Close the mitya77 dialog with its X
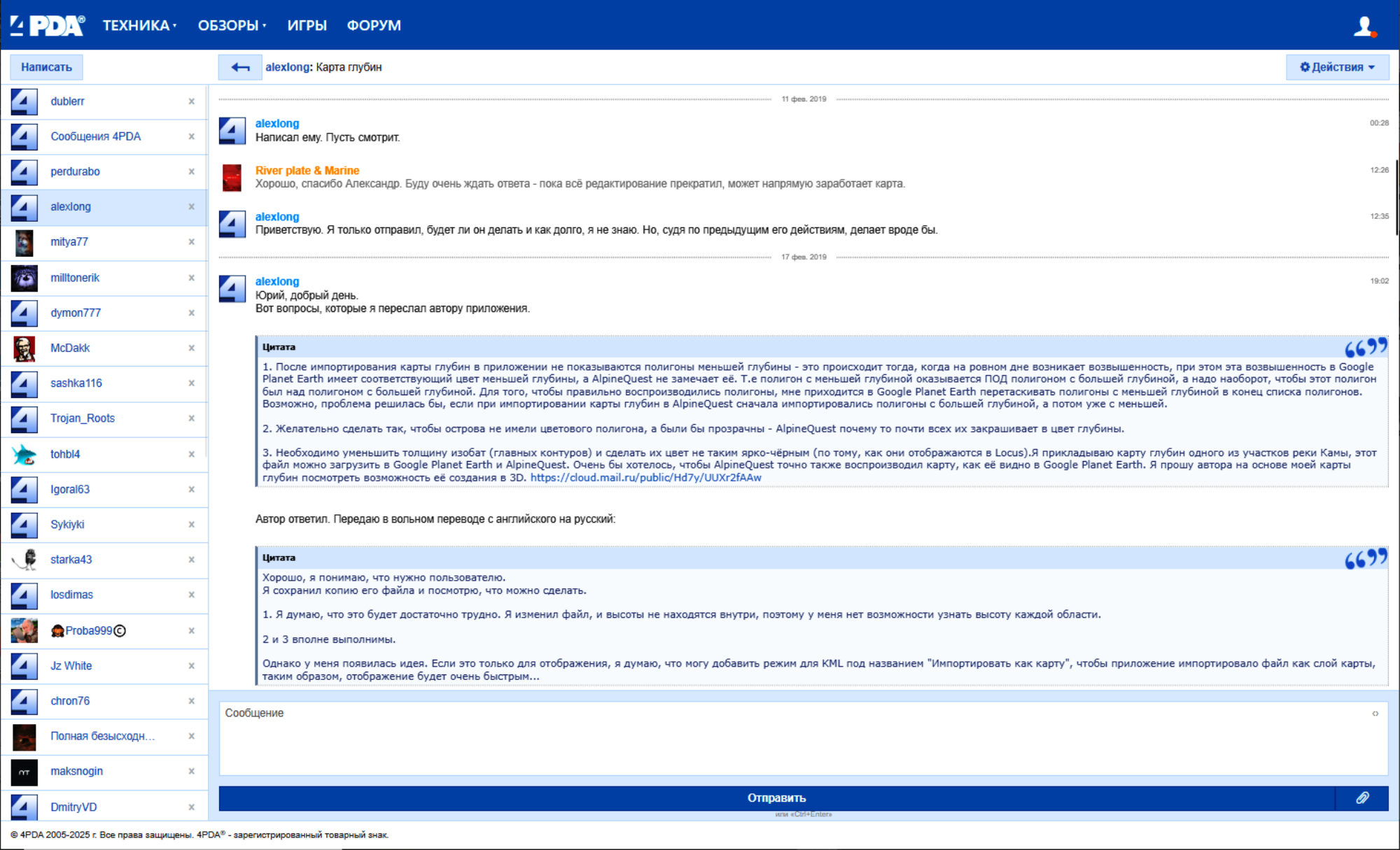1400x850 pixels. pyautogui.click(x=191, y=242)
